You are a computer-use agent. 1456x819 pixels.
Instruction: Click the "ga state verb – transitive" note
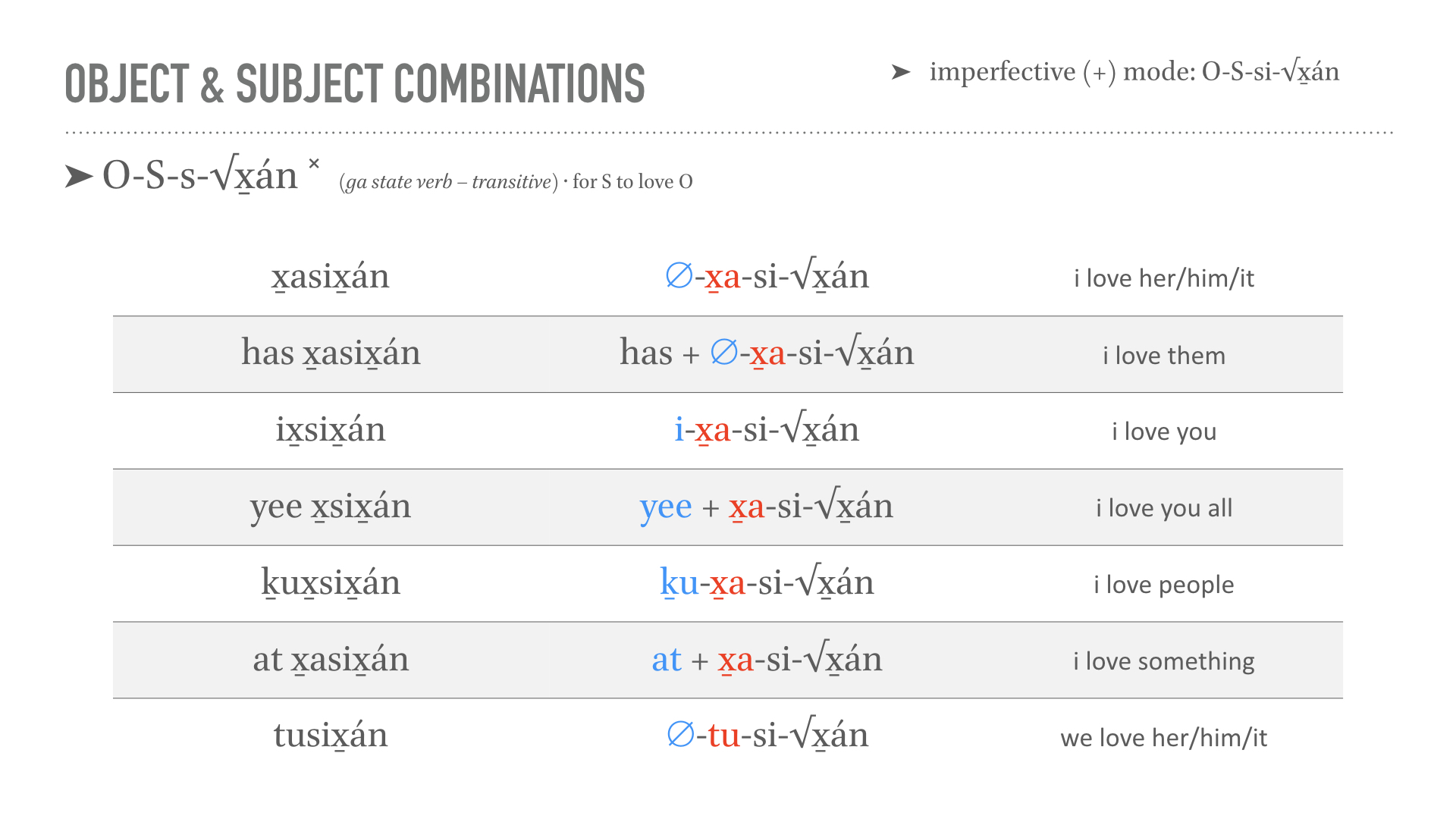(x=448, y=182)
